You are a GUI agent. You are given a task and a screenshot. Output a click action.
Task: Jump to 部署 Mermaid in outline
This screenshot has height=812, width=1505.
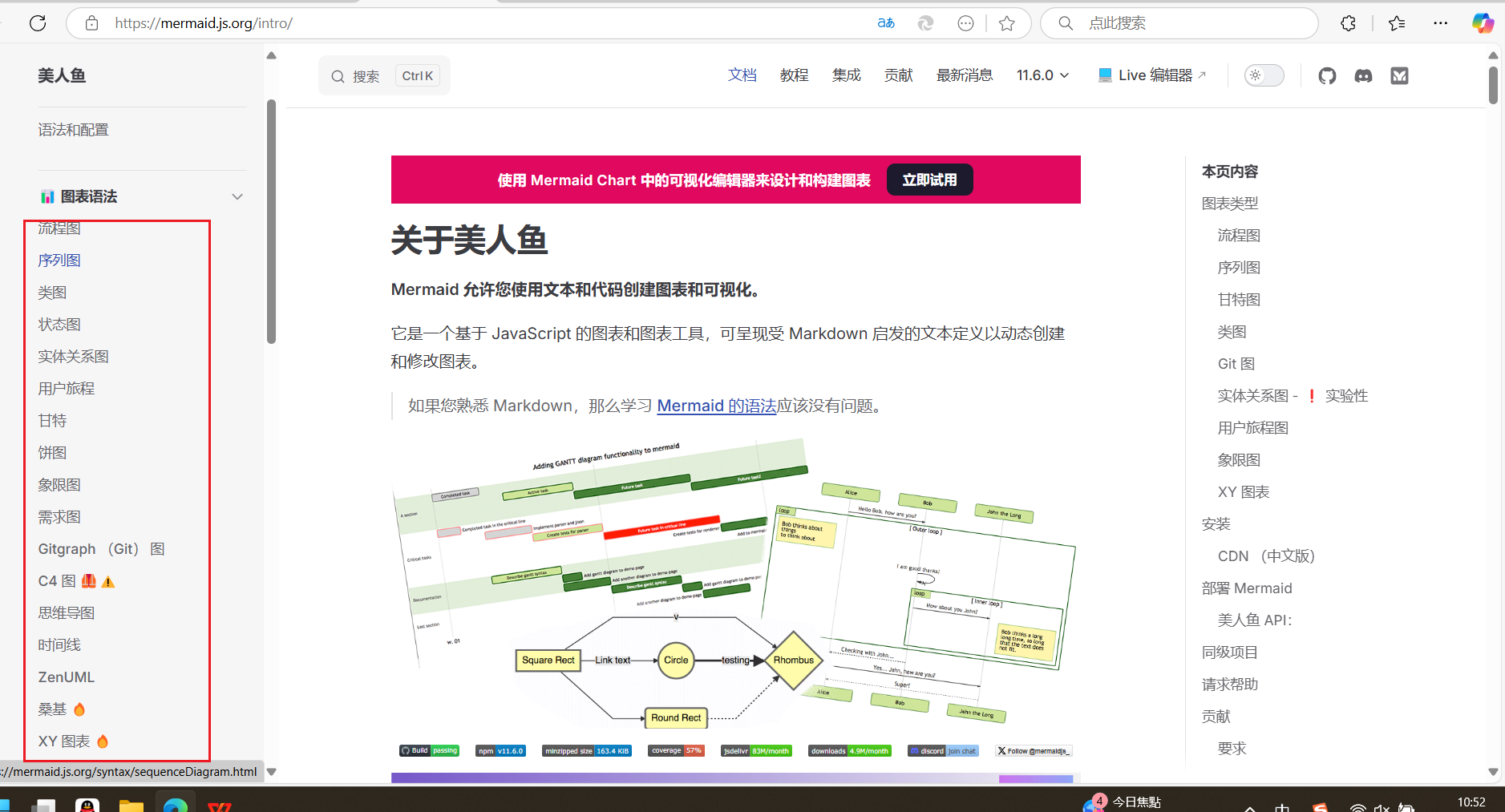click(1247, 588)
